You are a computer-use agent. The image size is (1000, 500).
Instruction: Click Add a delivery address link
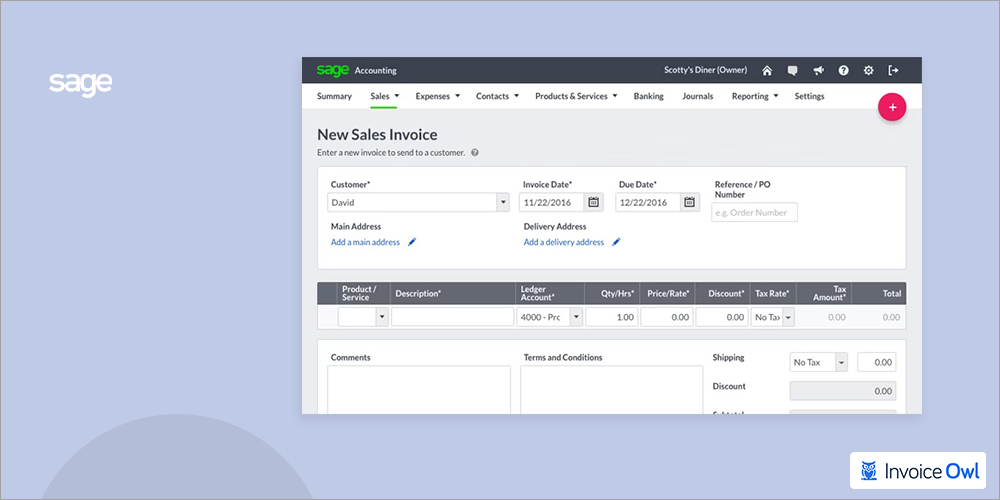pyautogui.click(x=563, y=242)
